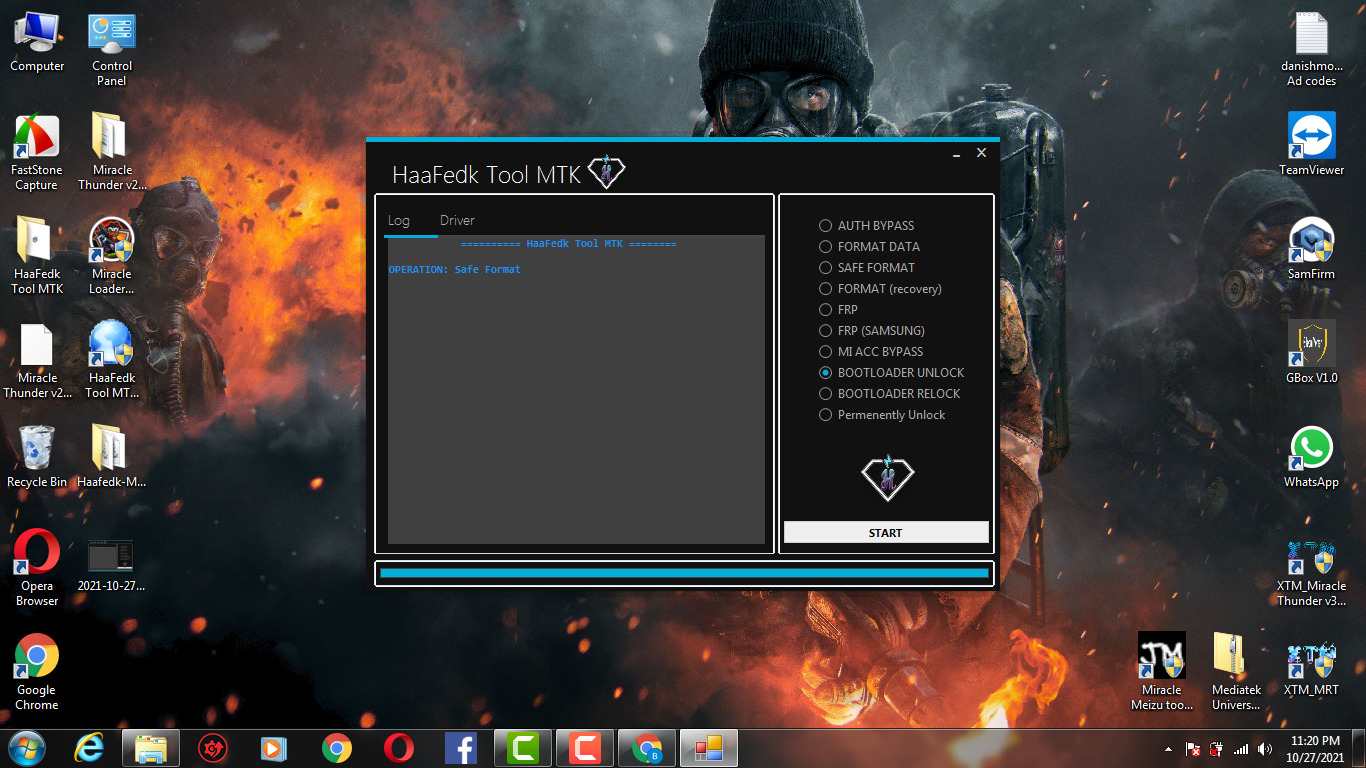The height and width of the screenshot is (768, 1366).
Task: Open the green Camtasia taskbar icon
Action: [523, 748]
